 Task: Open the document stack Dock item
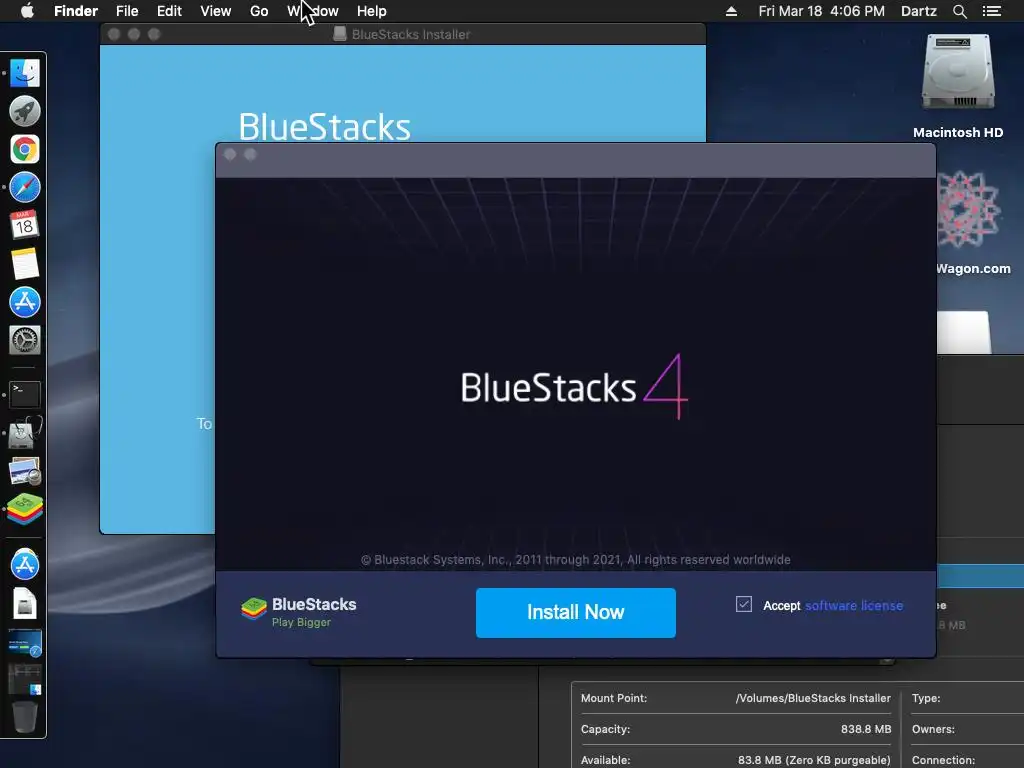click(25, 603)
